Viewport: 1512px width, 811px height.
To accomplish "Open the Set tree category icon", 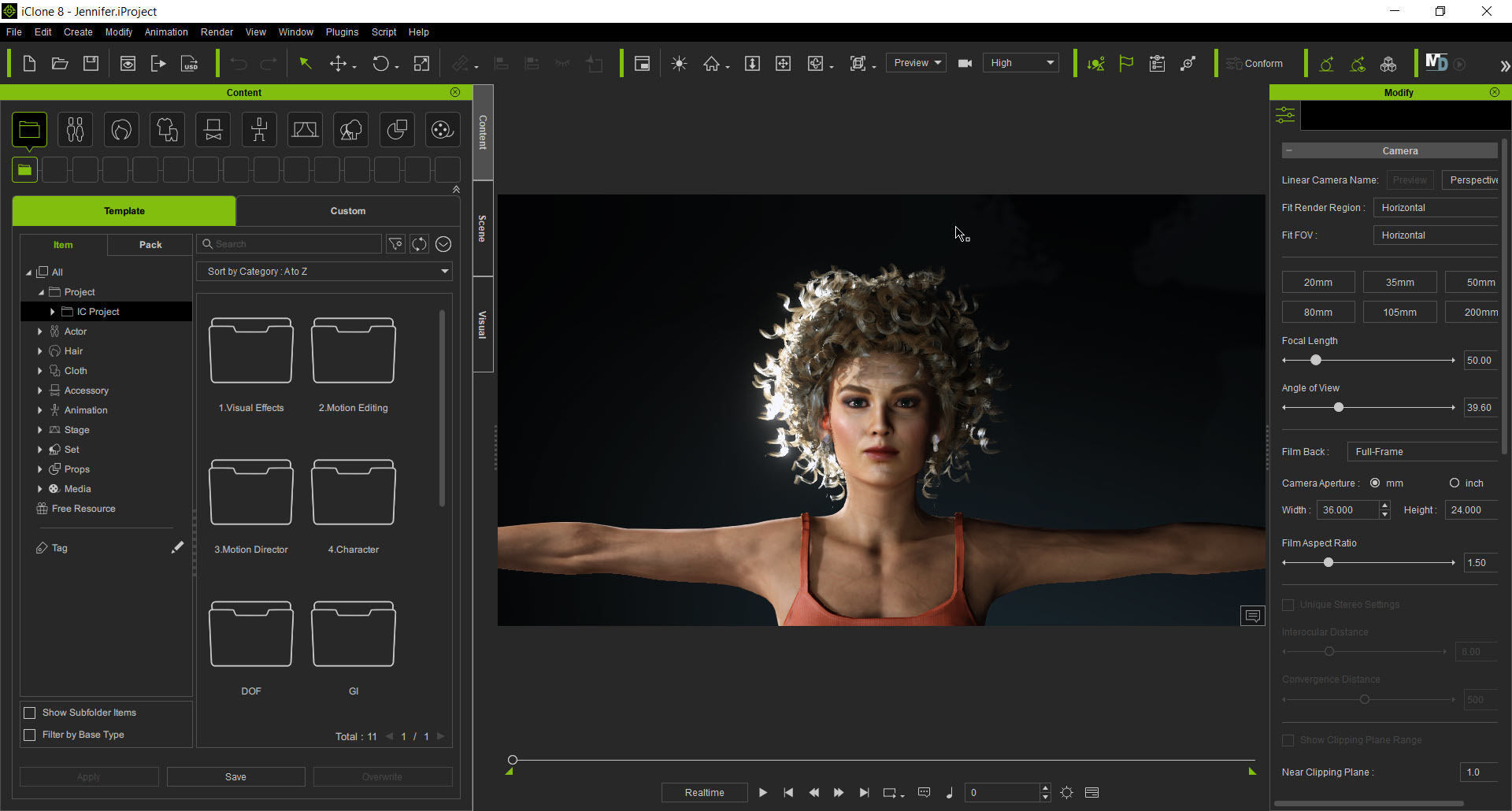I will 351,130.
